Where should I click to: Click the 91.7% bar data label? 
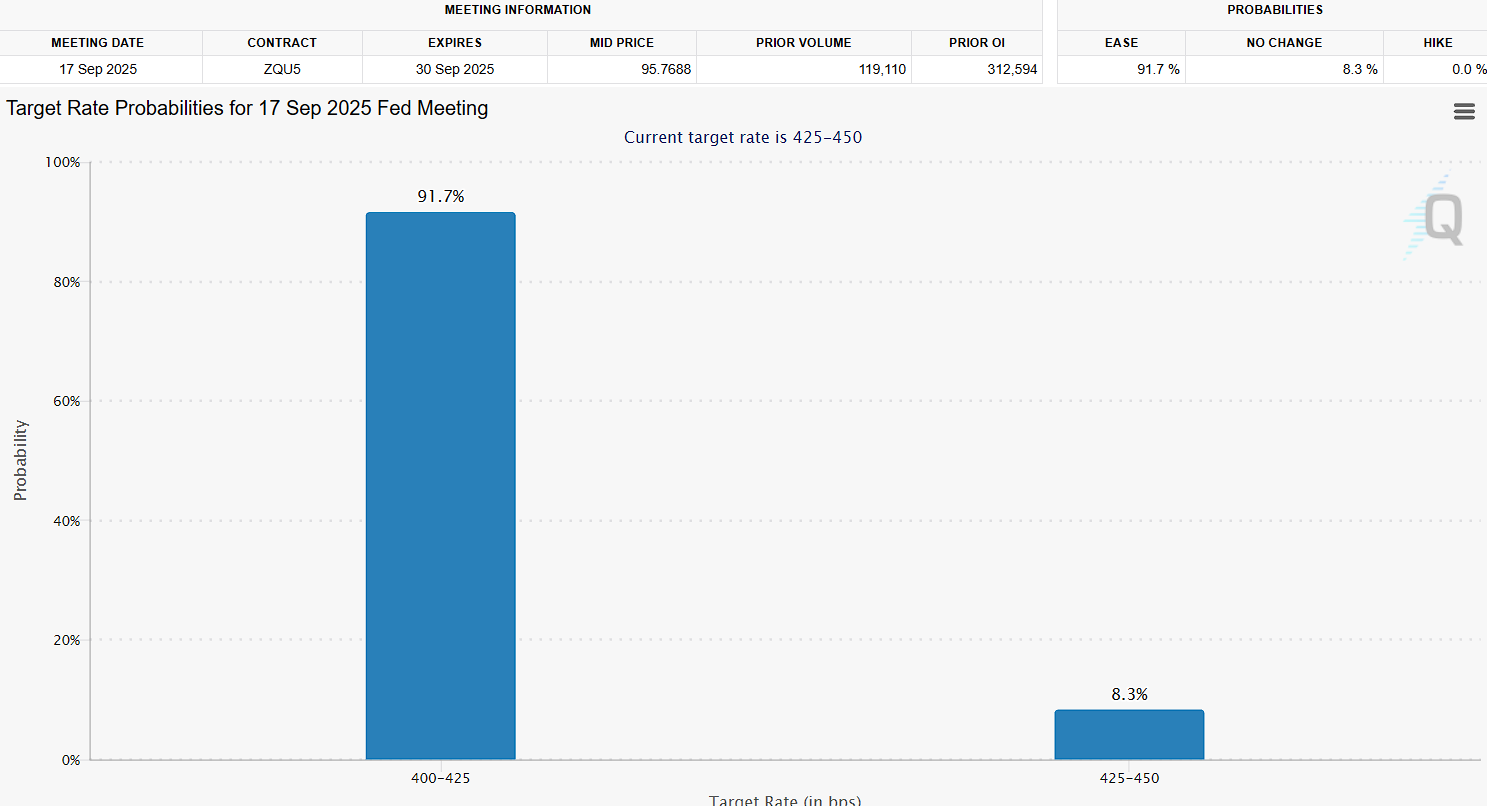[x=441, y=197]
